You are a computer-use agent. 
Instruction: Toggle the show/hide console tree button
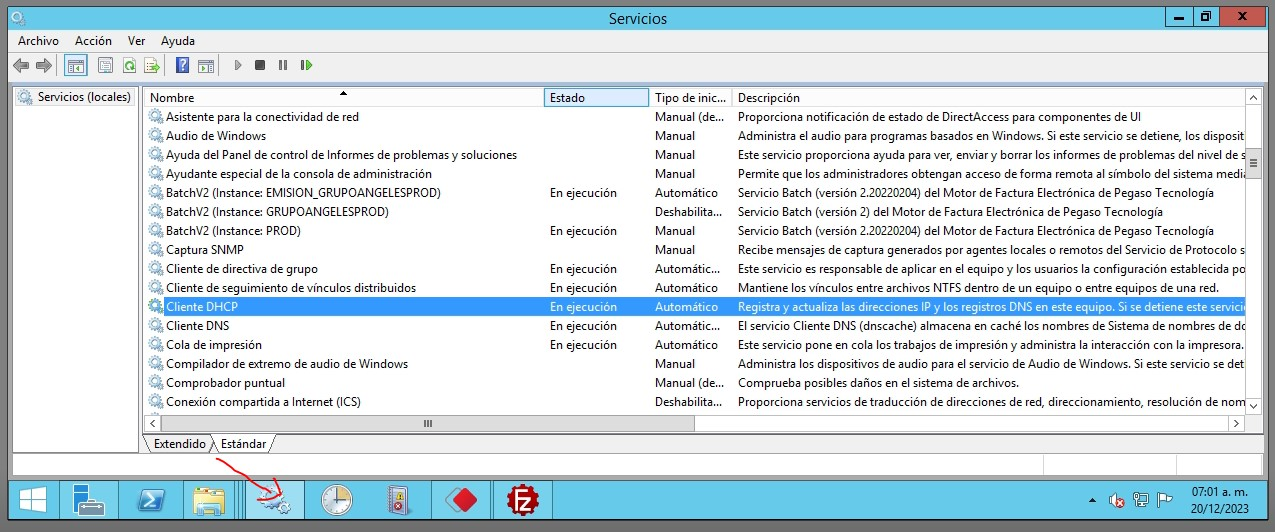pos(75,65)
